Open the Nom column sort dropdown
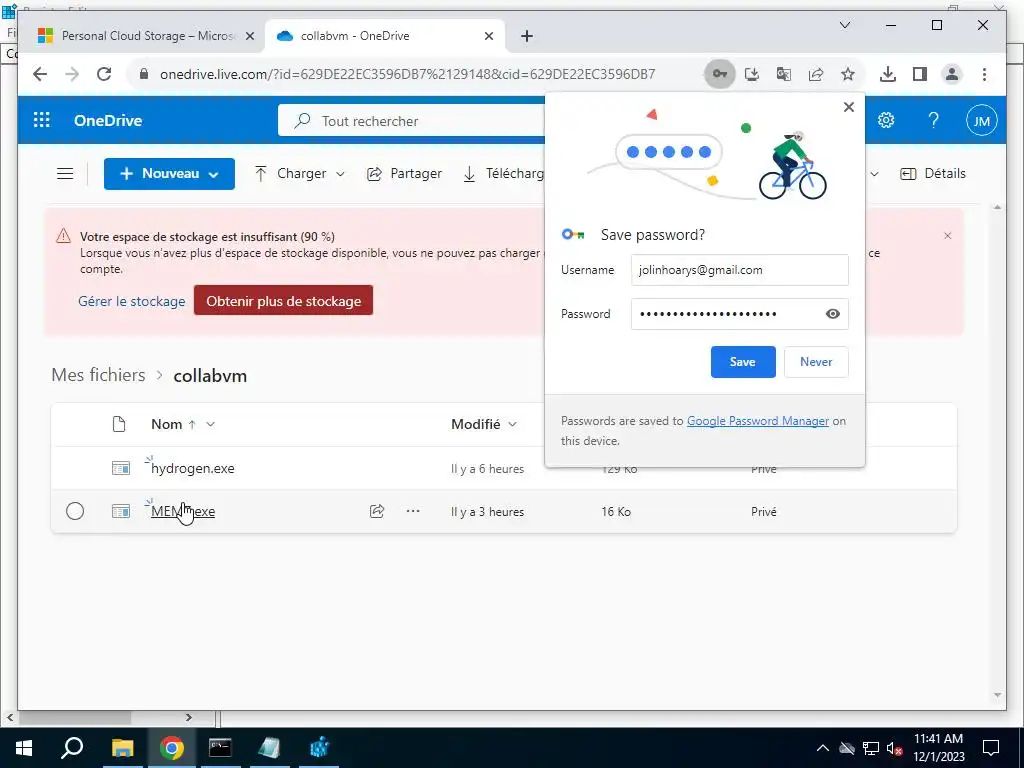Viewport: 1024px width, 768px height. pos(211,424)
